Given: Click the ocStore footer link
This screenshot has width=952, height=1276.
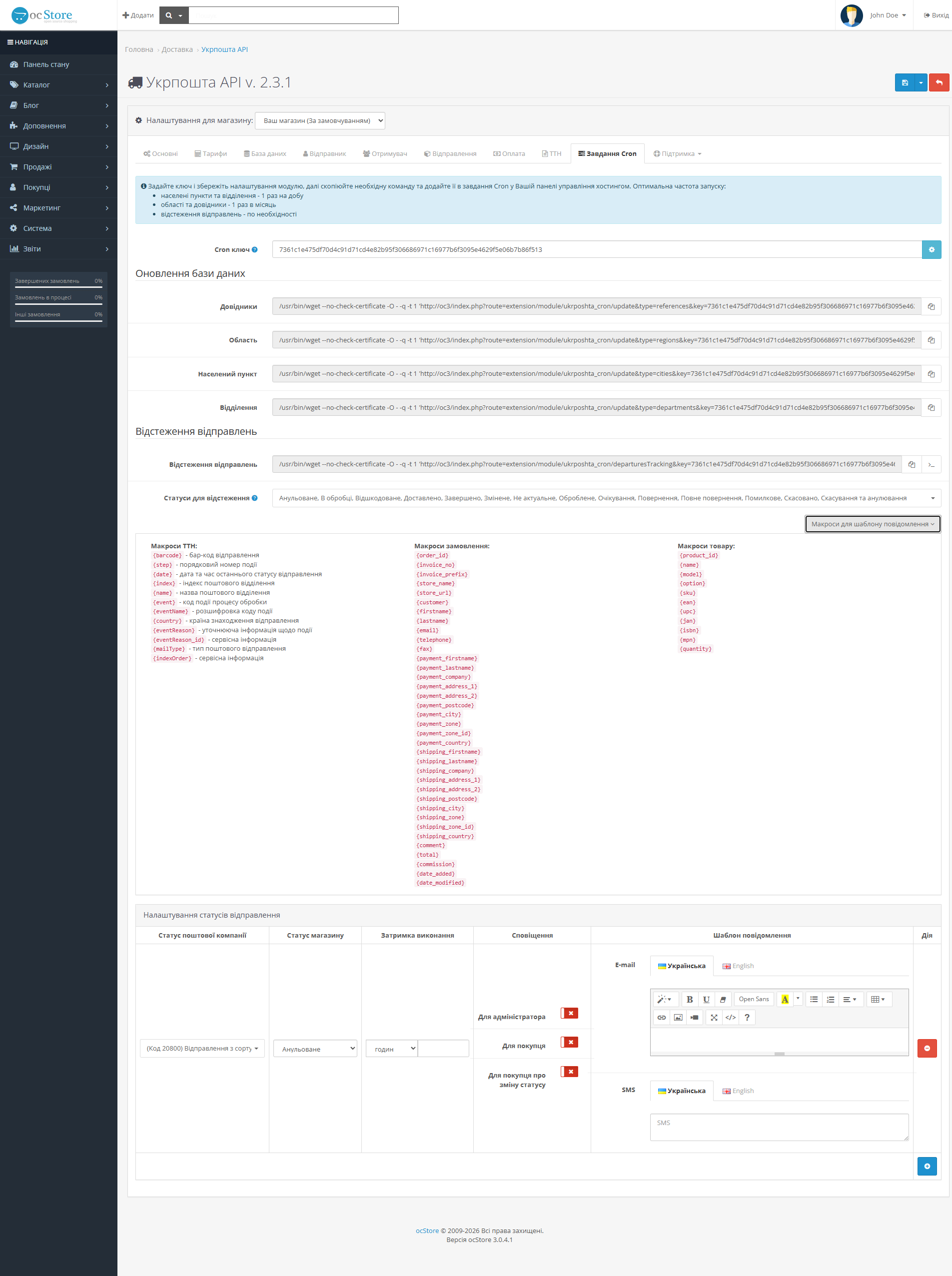Looking at the screenshot, I should coord(427,1231).
